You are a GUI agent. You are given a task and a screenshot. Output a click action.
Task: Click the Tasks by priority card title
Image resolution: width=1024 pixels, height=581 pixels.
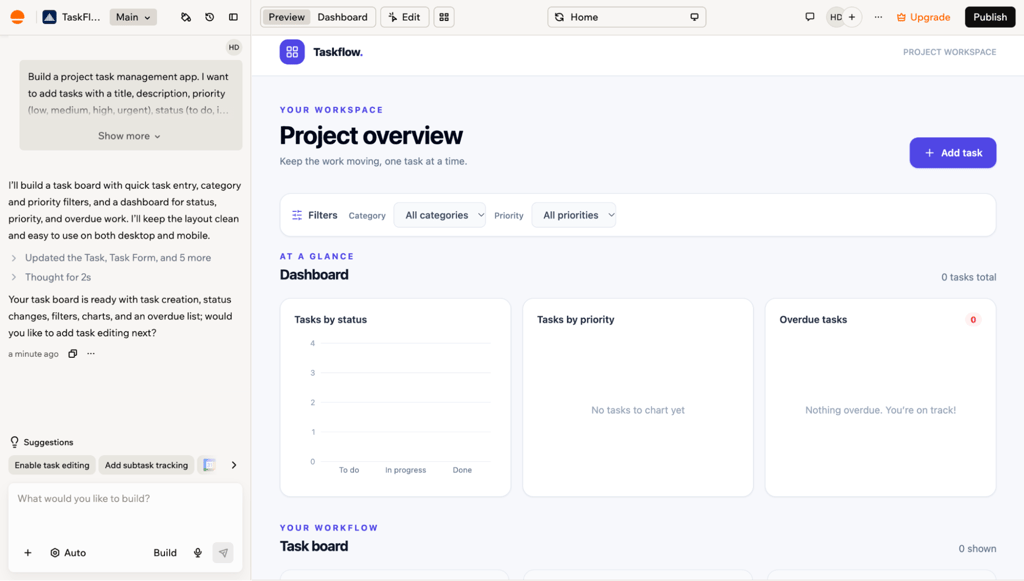tap(575, 319)
